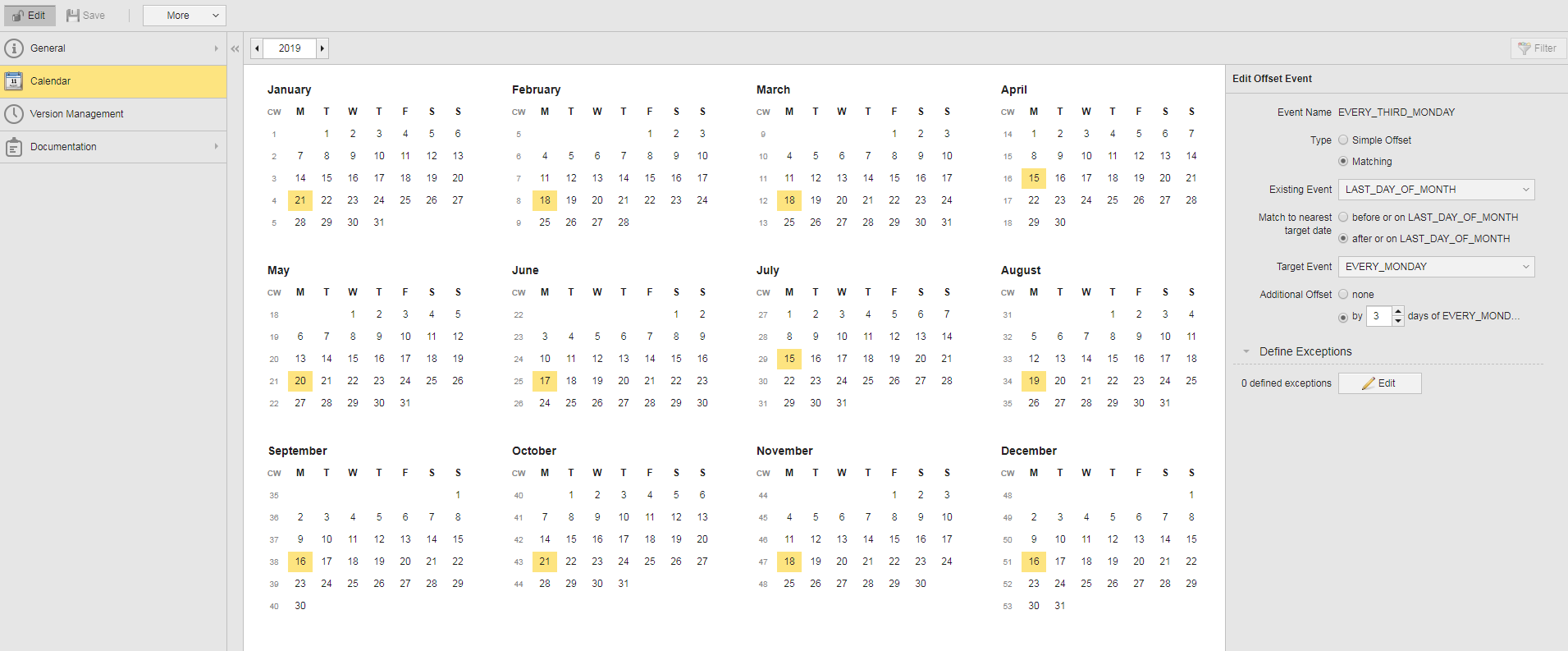The image size is (1568, 651).
Task: Click the Edit exceptions button
Action: click(x=1379, y=383)
